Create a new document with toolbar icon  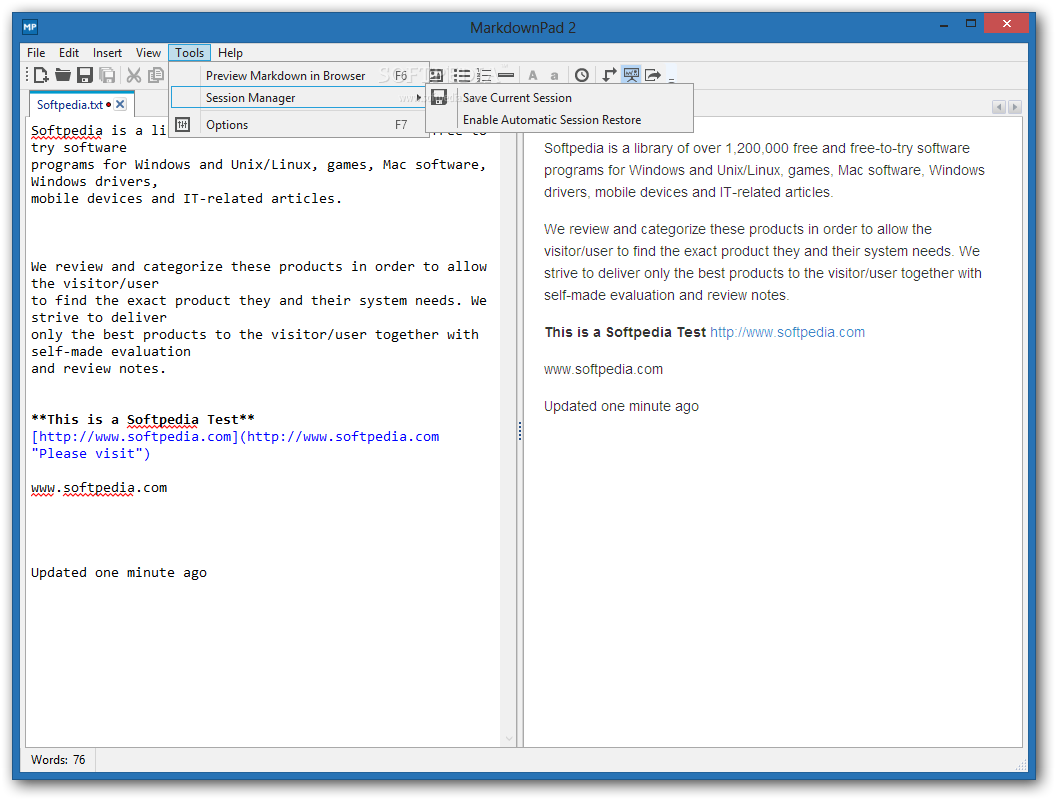coord(41,75)
